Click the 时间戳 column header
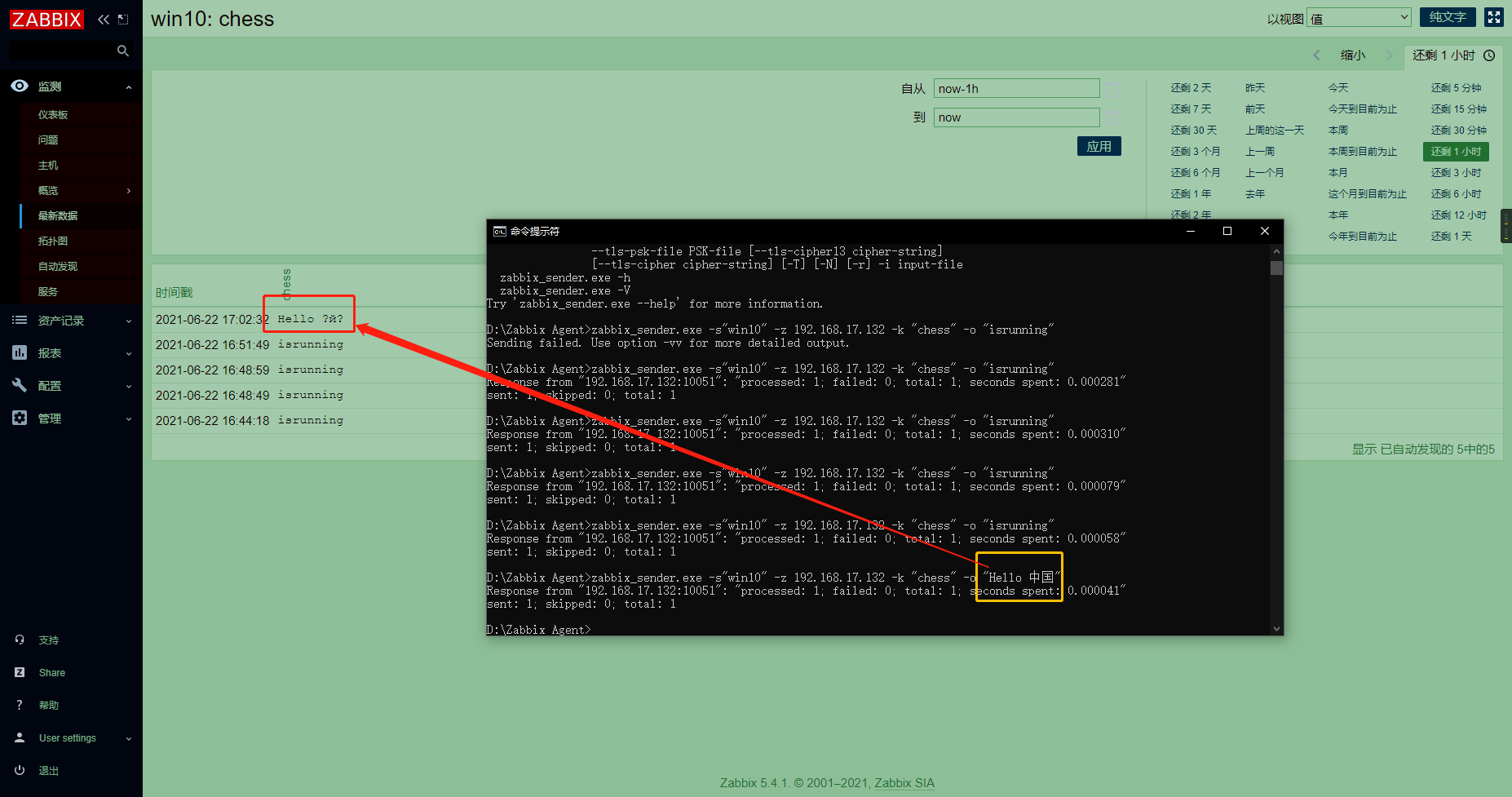This screenshot has width=1512, height=797. (175, 293)
